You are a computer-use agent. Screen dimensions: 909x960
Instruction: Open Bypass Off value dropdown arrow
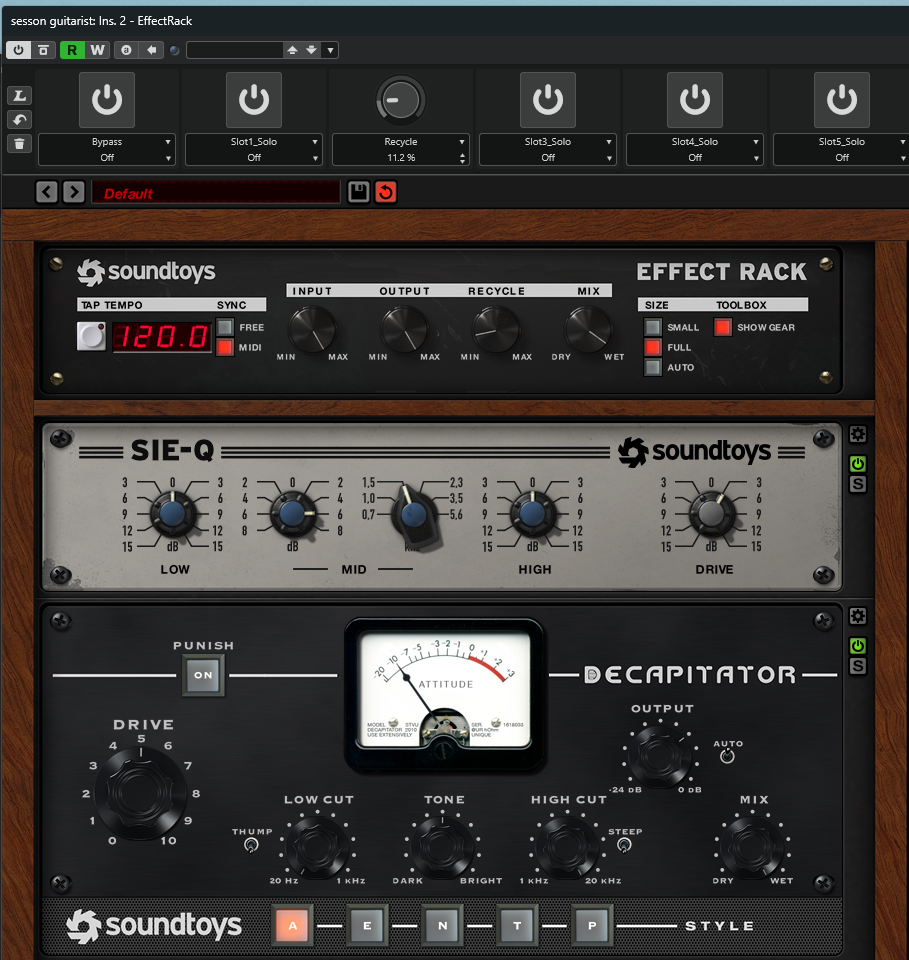pyautogui.click(x=168, y=158)
